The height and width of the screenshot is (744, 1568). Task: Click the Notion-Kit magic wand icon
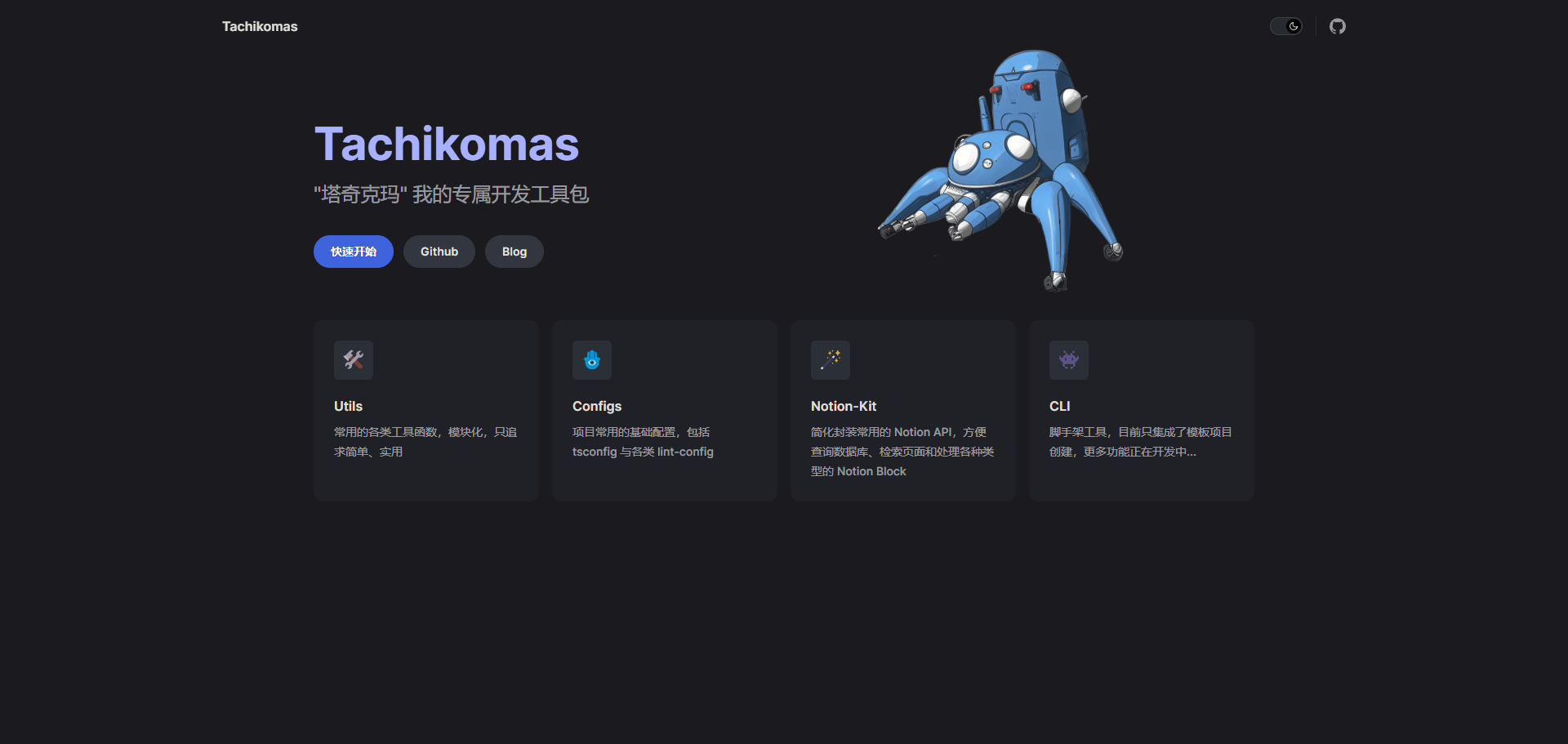831,360
